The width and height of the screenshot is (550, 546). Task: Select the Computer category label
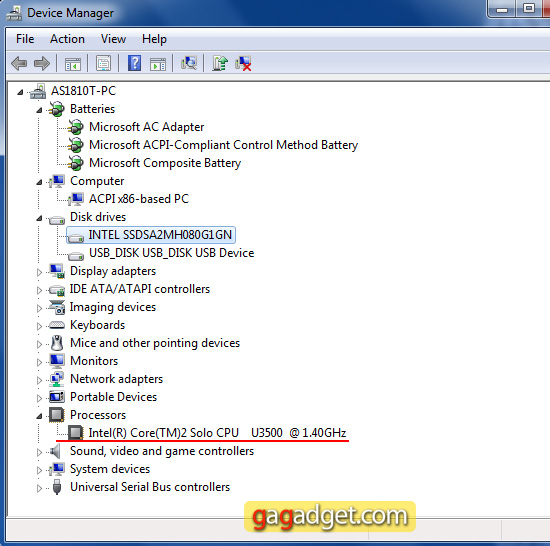(97, 181)
